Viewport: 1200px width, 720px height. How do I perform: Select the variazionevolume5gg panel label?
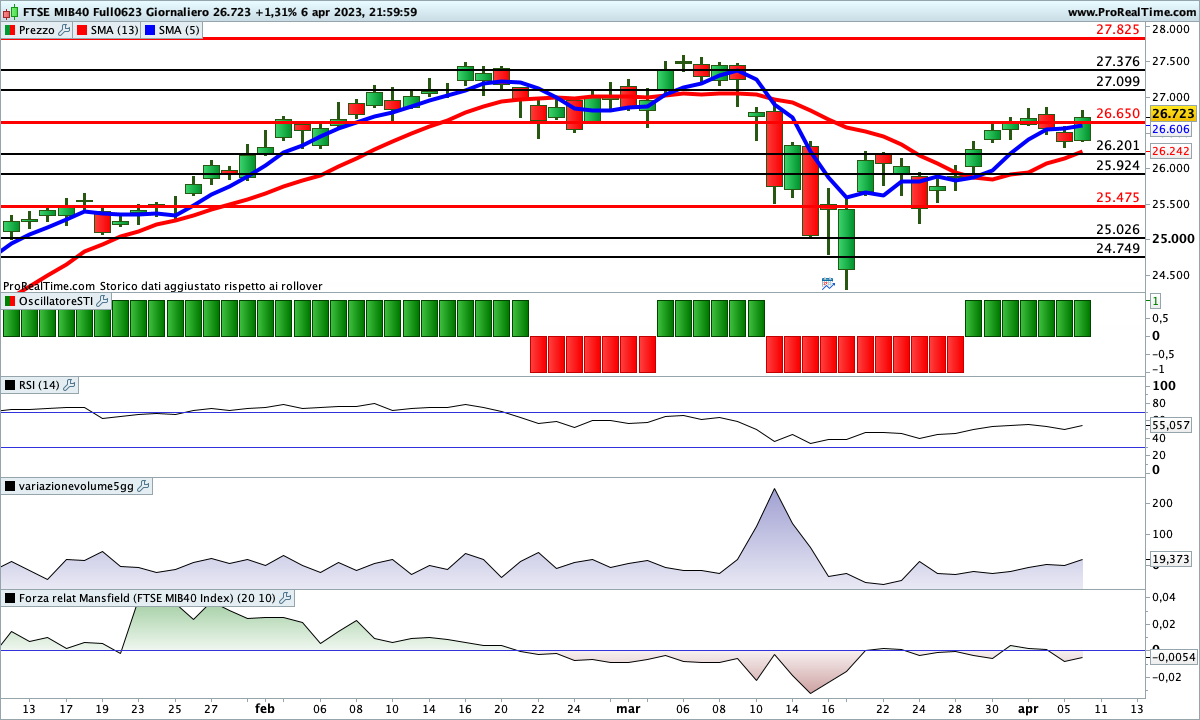(76, 486)
